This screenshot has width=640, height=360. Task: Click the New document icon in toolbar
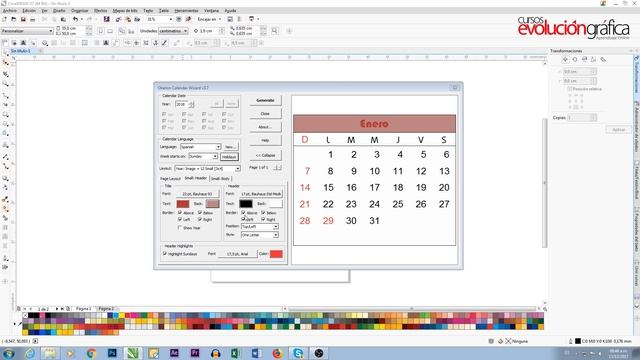click(x=5, y=19)
